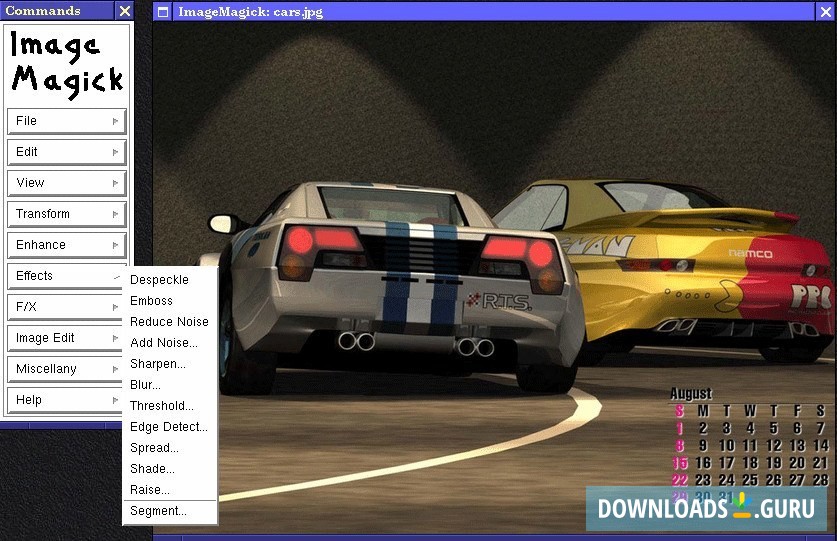The width and height of the screenshot is (837, 541).
Task: Open the Enhance menu
Action: pos(66,245)
